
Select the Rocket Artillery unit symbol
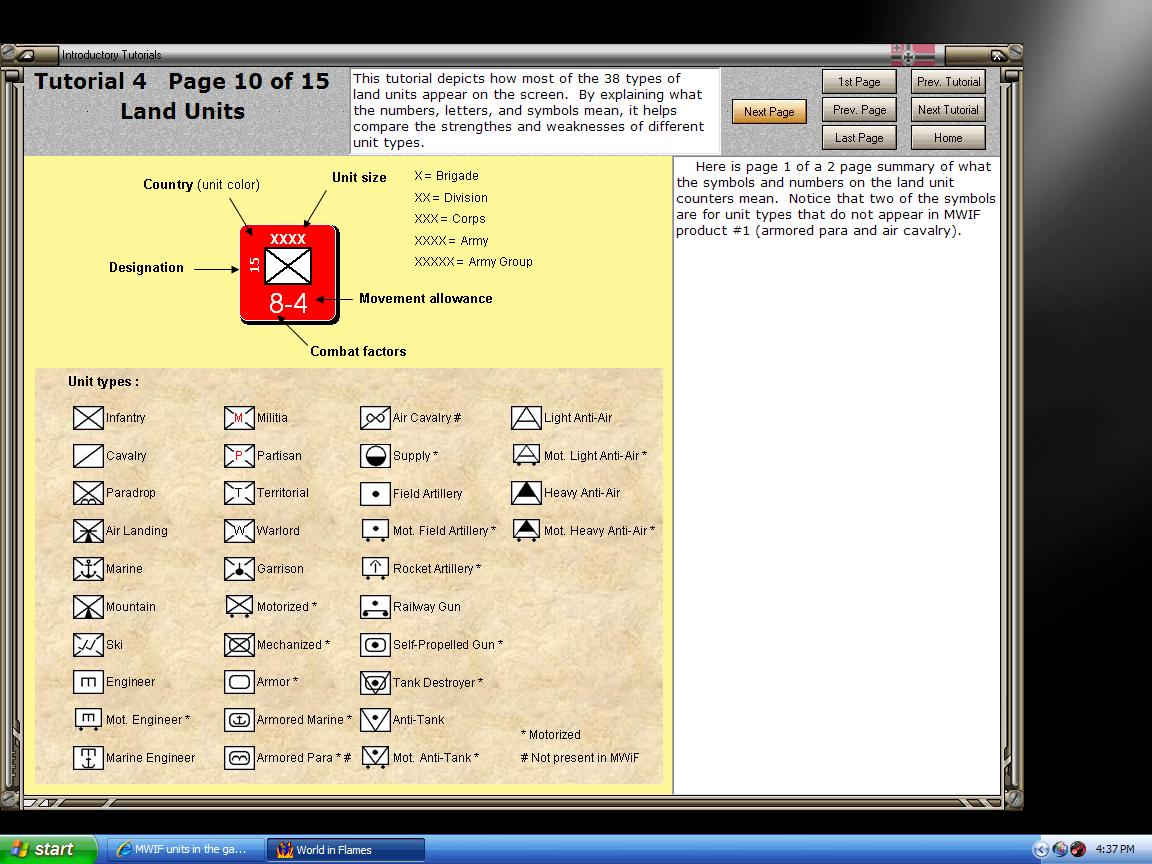click(x=375, y=569)
